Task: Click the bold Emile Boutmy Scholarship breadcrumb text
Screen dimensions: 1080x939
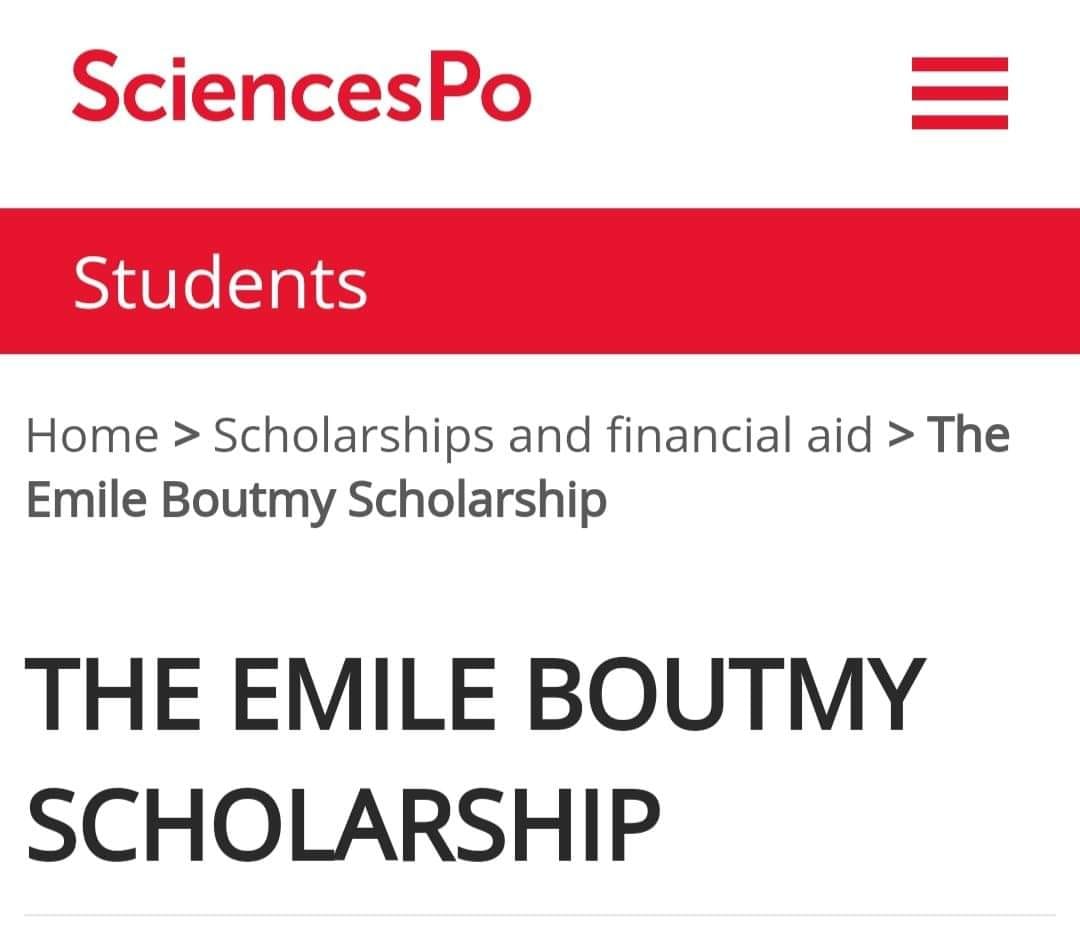Action: 316,500
